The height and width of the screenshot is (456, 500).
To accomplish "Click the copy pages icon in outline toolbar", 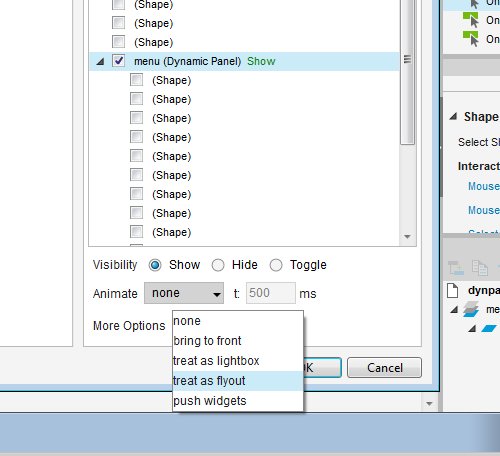I will pos(480,268).
